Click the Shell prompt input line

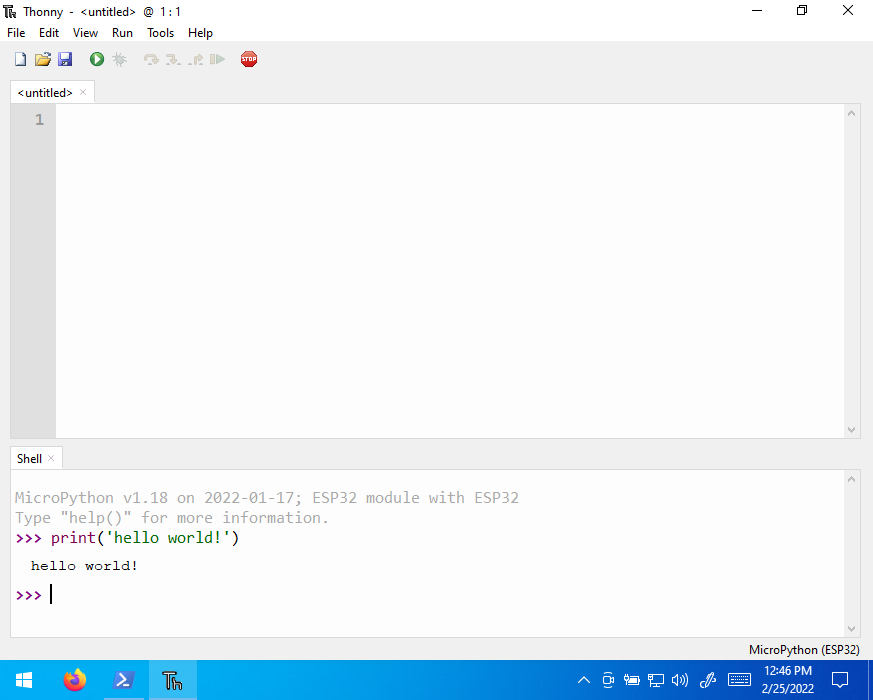tap(429, 595)
